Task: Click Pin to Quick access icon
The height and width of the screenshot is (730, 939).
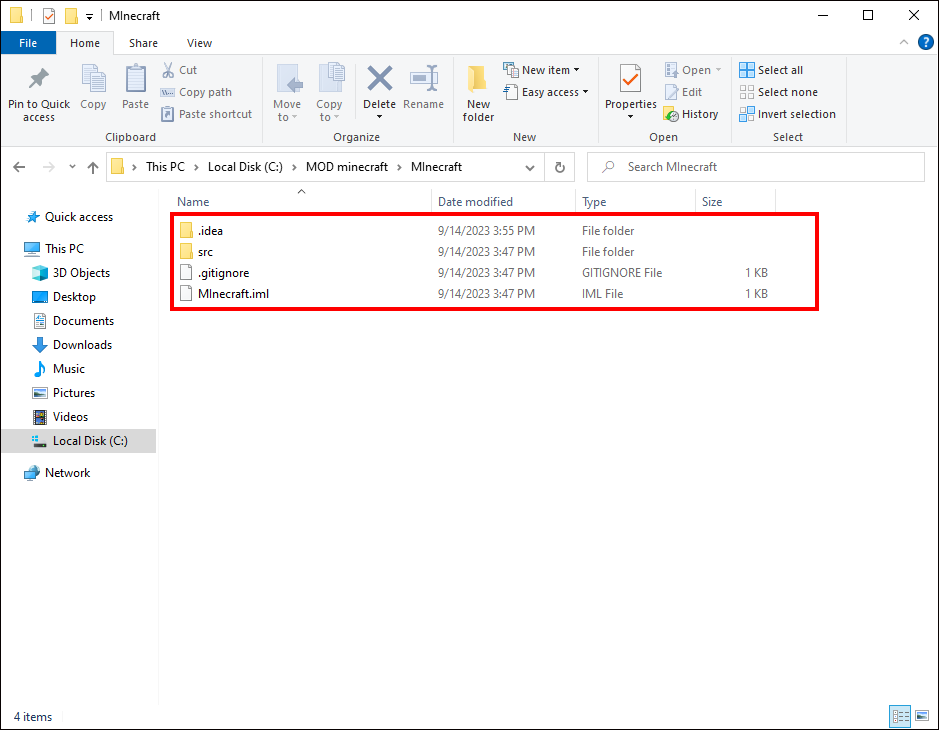Action: click(x=39, y=79)
